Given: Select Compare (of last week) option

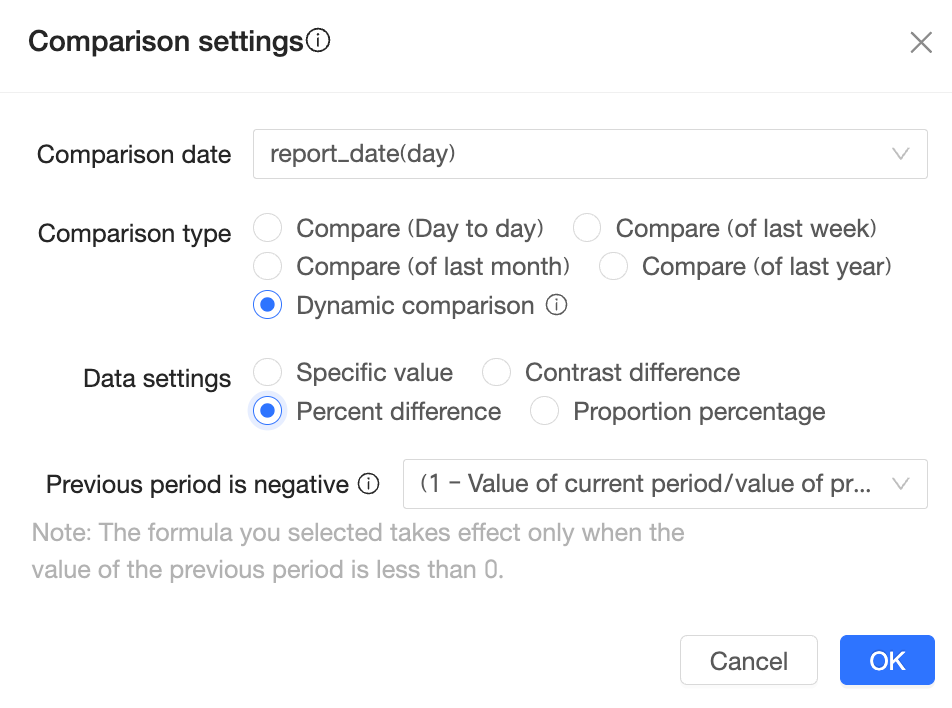Looking at the screenshot, I should click(x=587, y=228).
